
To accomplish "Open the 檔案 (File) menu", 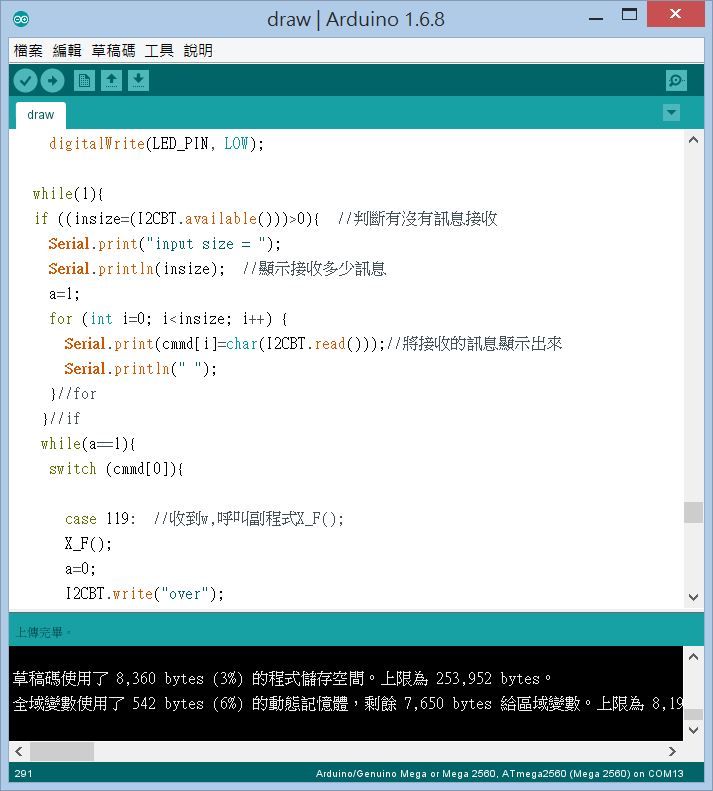I will tap(28, 50).
